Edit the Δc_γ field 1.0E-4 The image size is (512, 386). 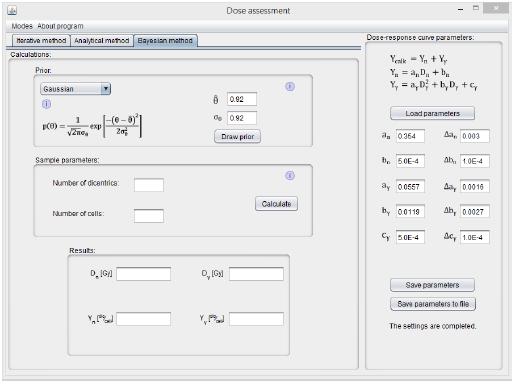tap(475, 237)
